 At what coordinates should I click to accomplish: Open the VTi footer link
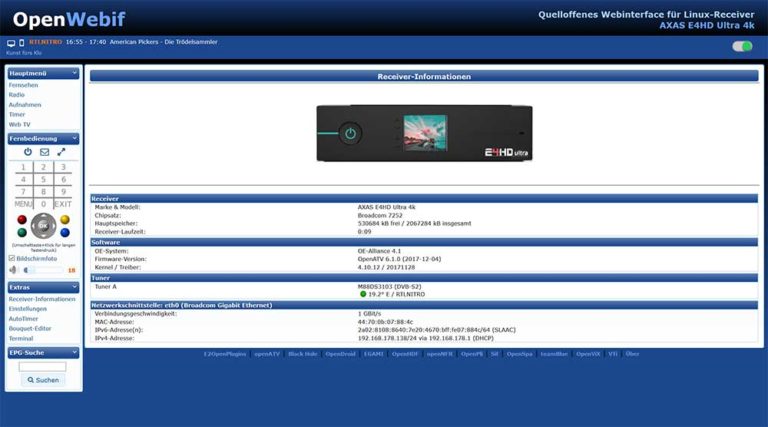click(613, 354)
